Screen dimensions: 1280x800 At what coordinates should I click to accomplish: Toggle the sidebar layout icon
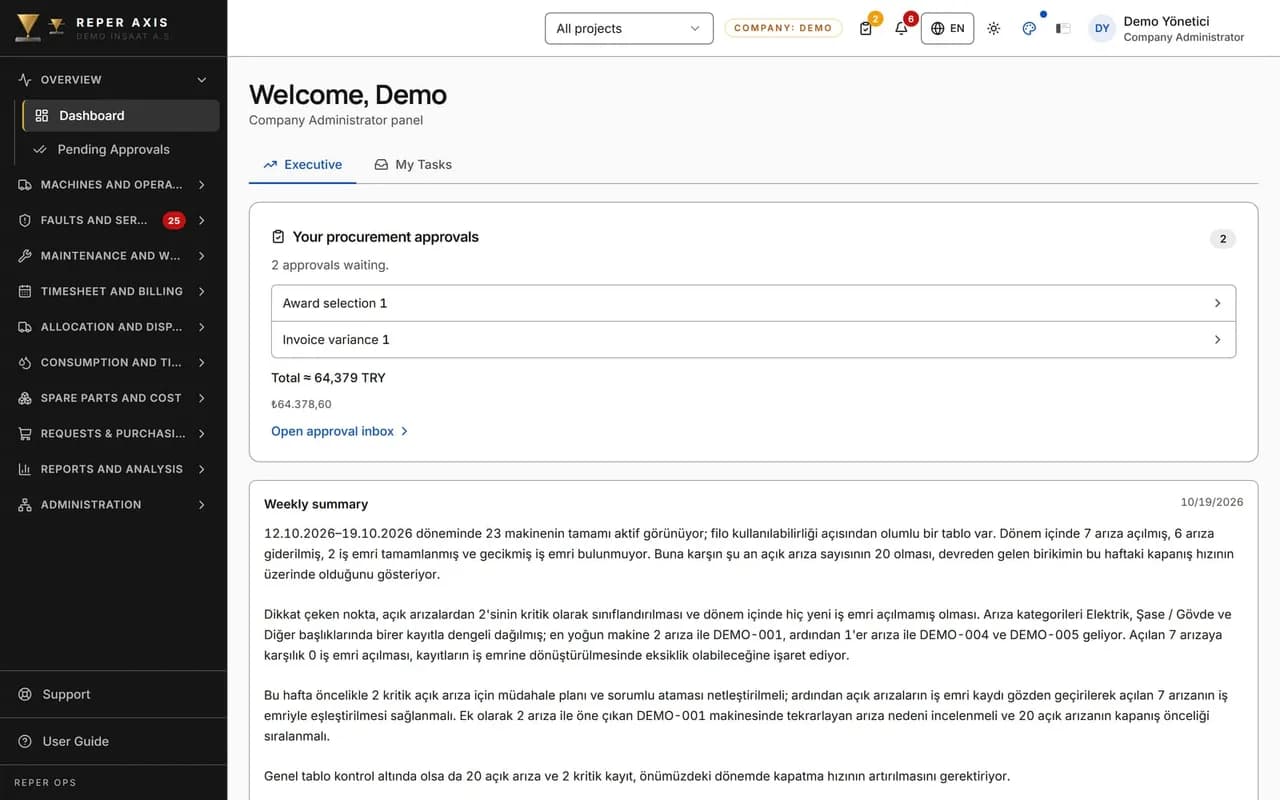coord(1063,28)
